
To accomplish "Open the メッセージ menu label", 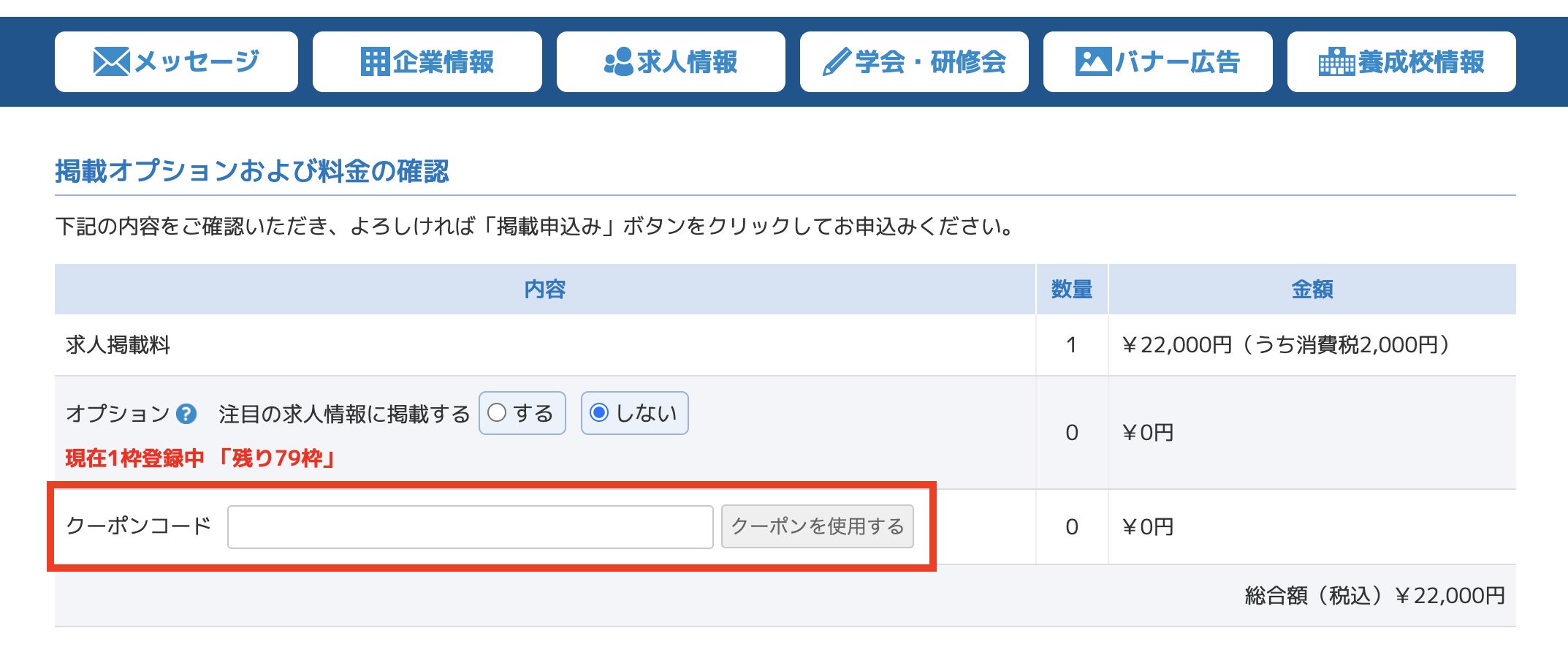I will point(197,61).
